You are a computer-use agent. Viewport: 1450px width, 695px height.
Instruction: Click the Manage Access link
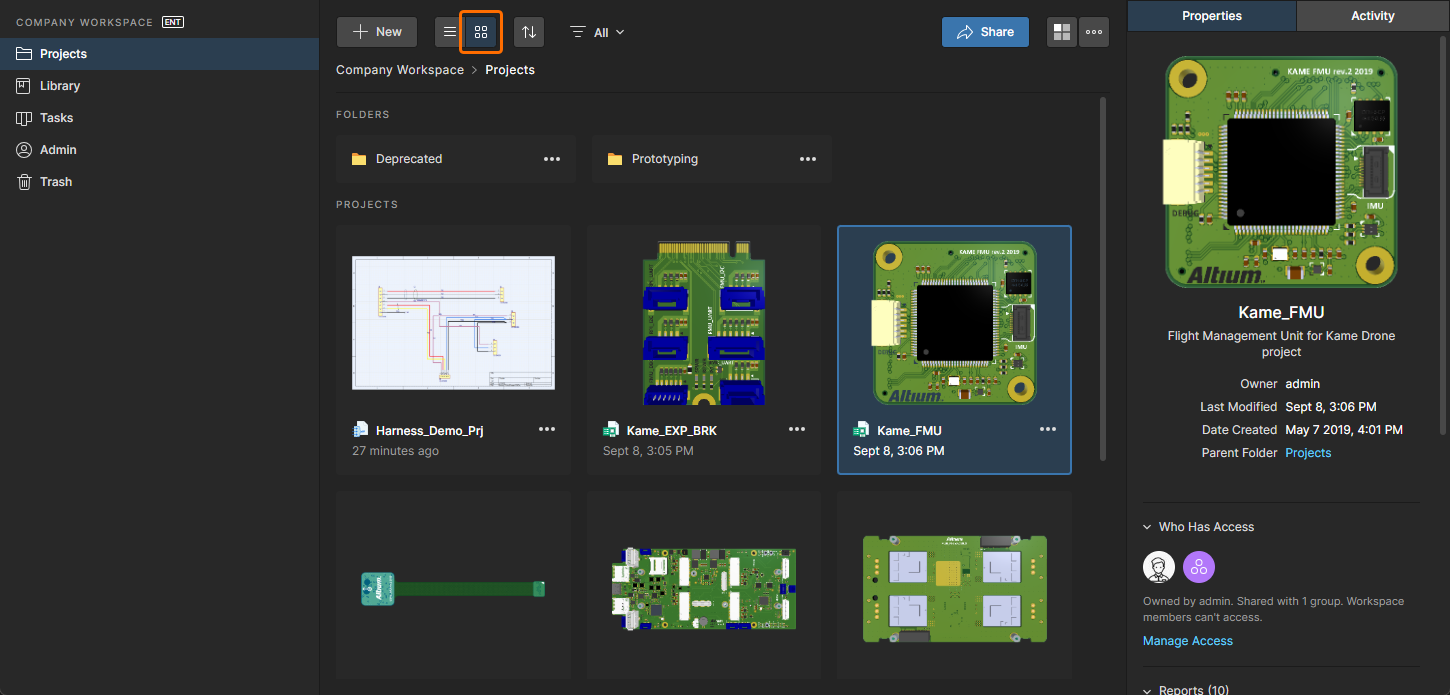[x=1187, y=641]
